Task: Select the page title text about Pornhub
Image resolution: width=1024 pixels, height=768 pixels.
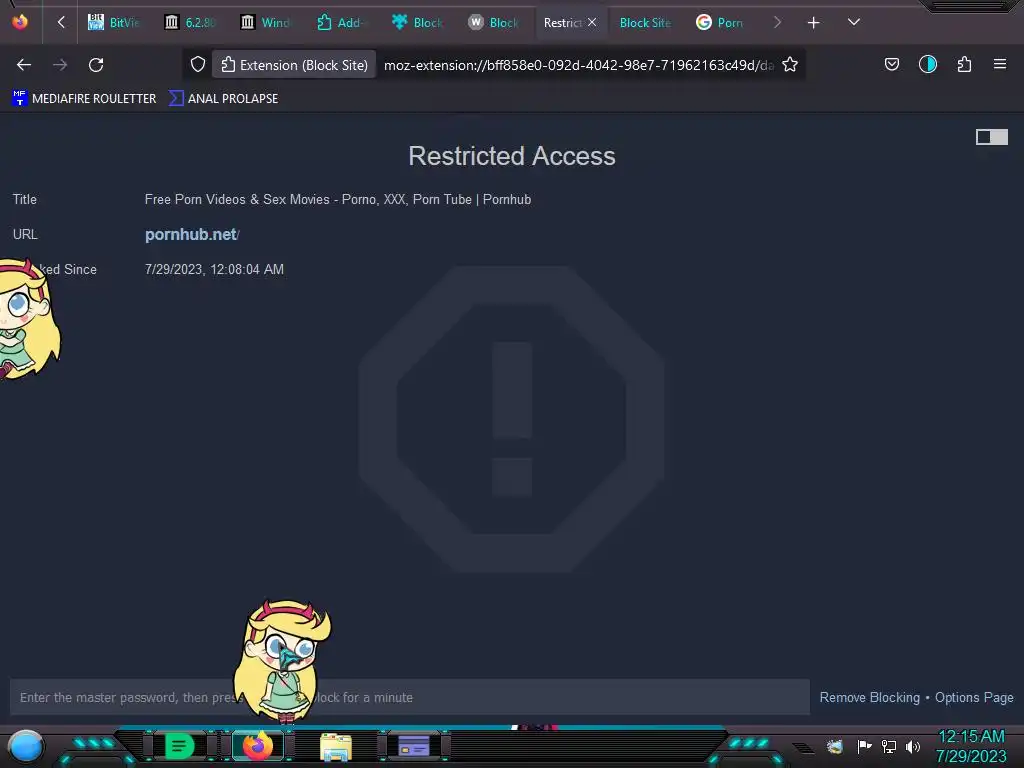Action: (x=338, y=199)
